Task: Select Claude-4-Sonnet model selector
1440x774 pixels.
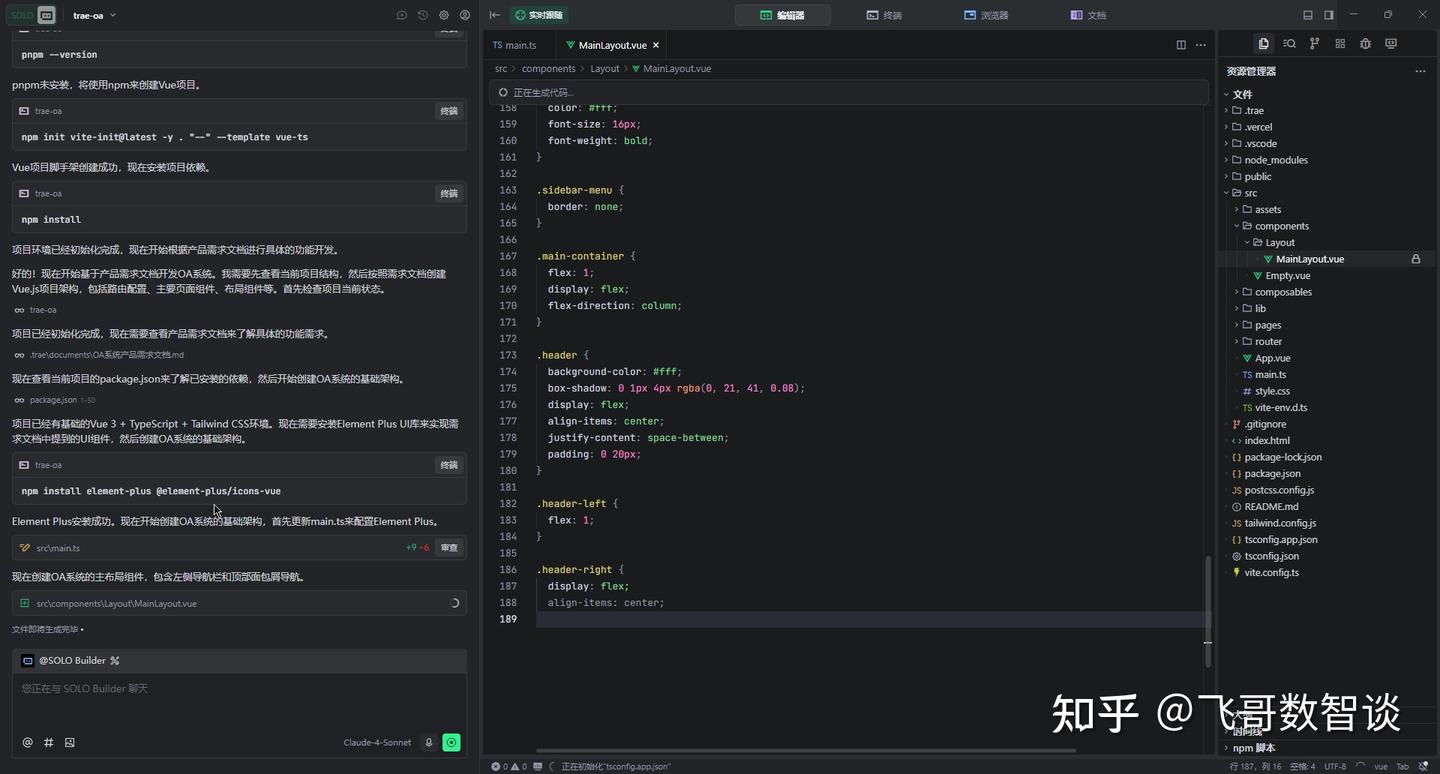Action: click(x=377, y=742)
